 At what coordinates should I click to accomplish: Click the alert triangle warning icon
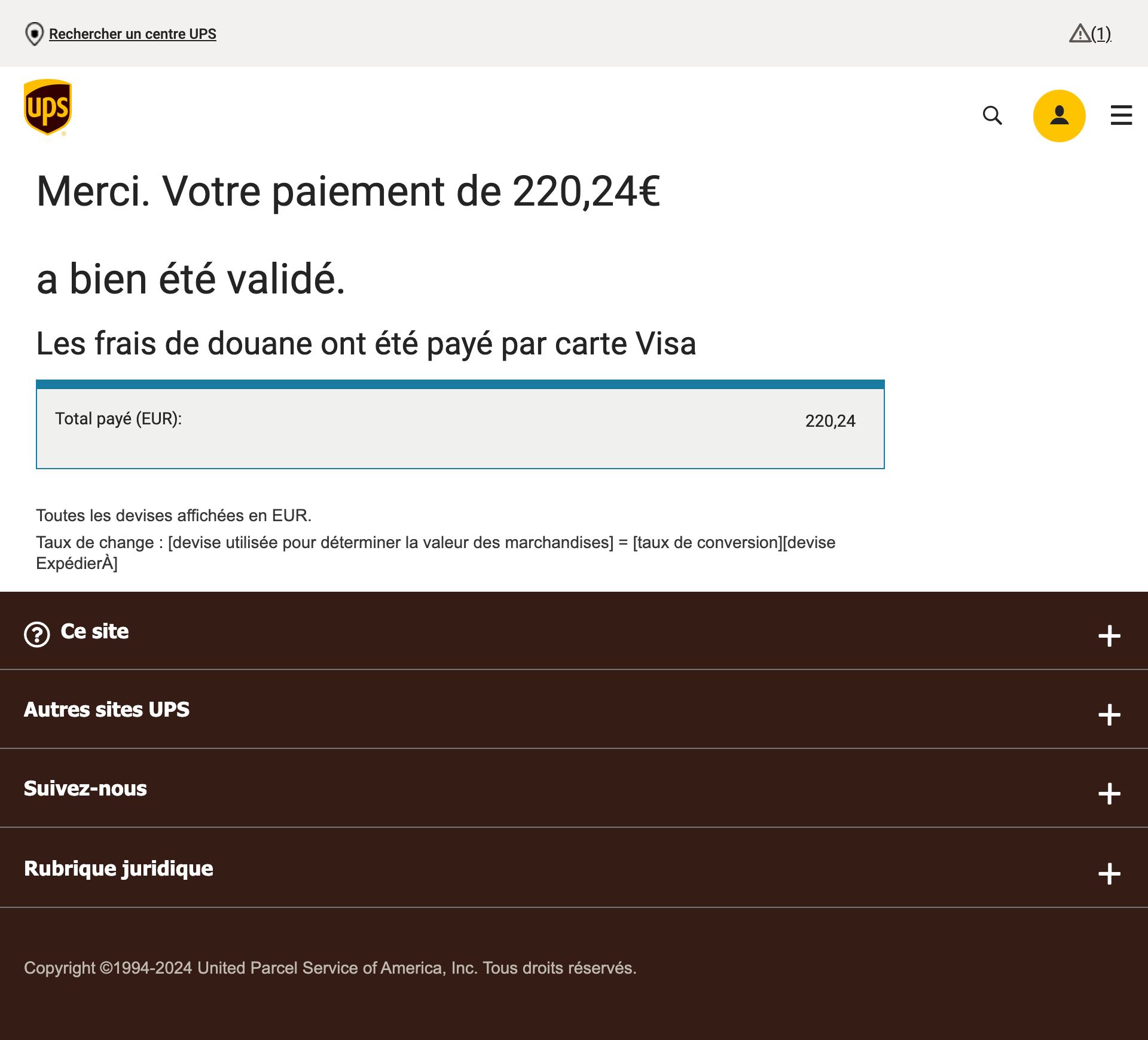1079,33
